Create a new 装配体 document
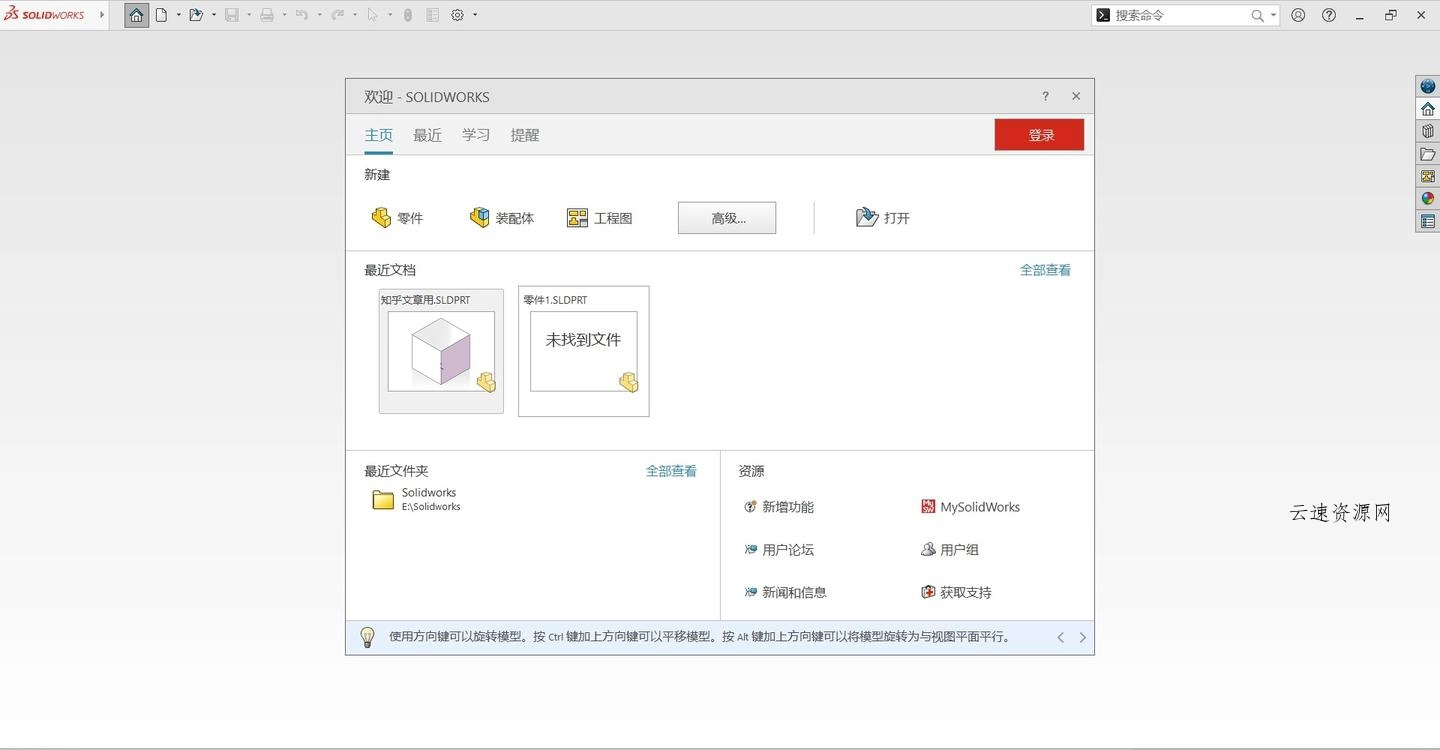 [502, 217]
